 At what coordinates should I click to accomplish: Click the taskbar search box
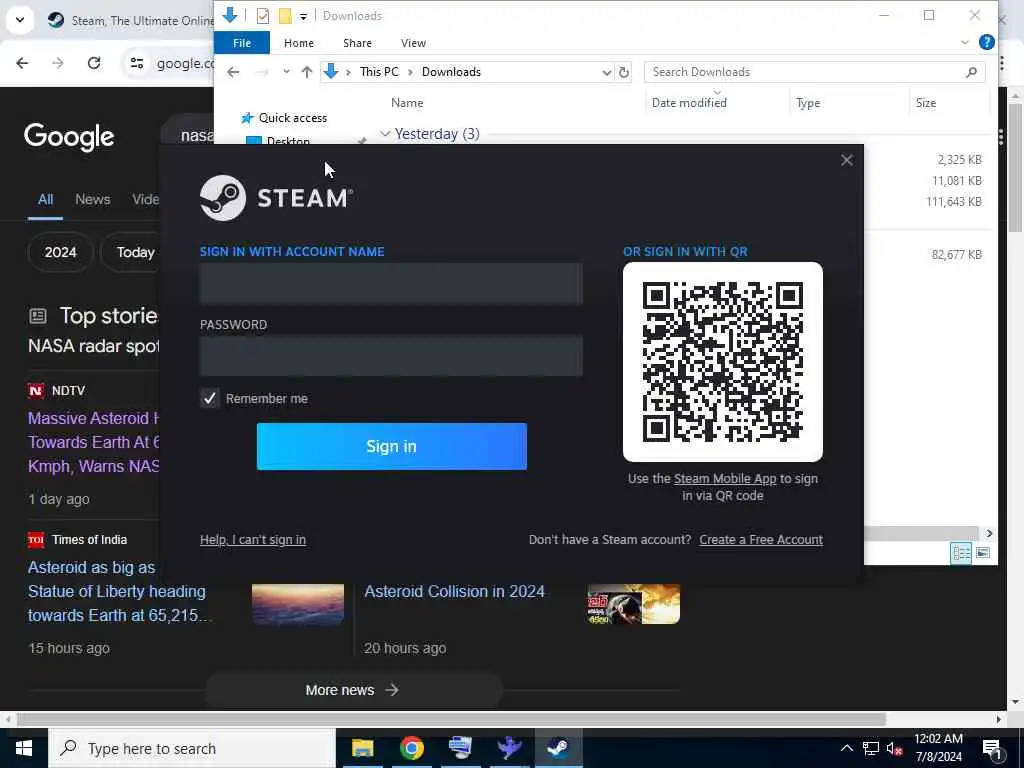(192, 748)
